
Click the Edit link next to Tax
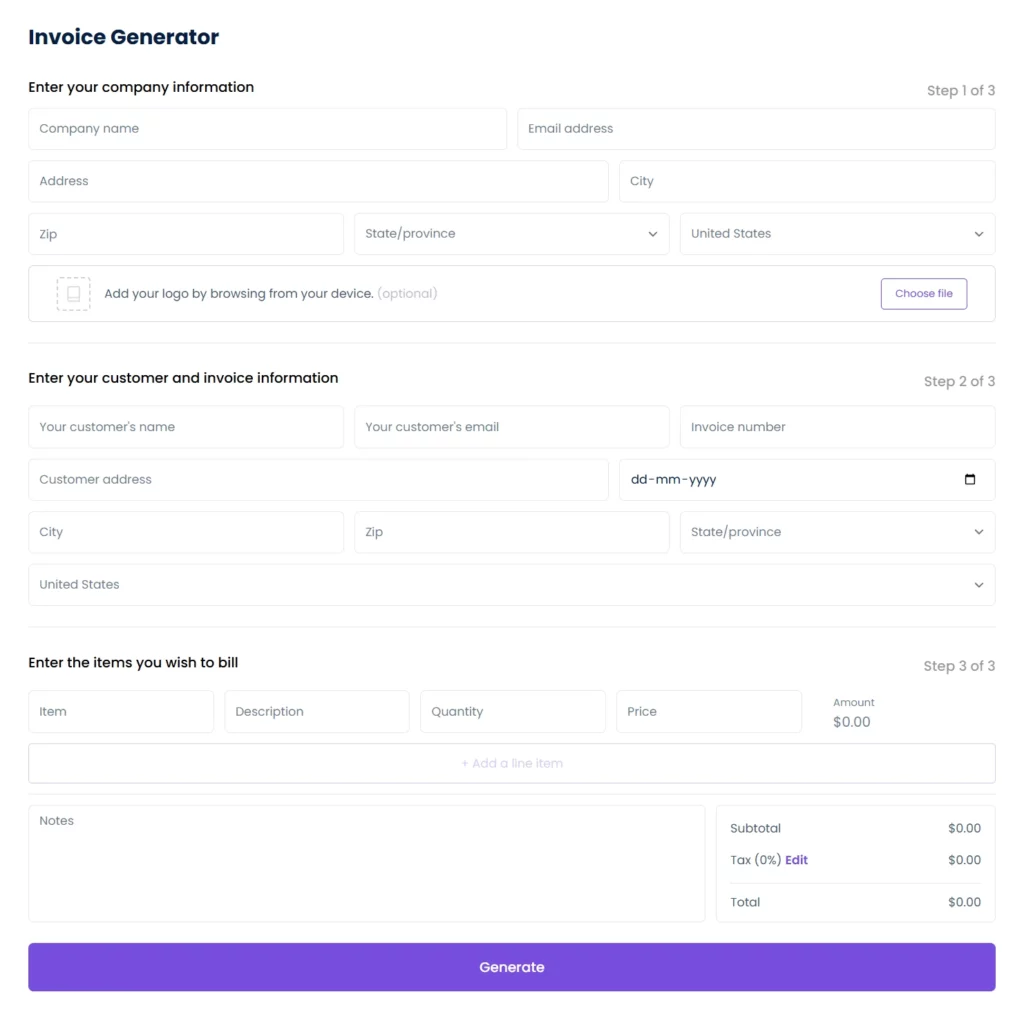(796, 860)
